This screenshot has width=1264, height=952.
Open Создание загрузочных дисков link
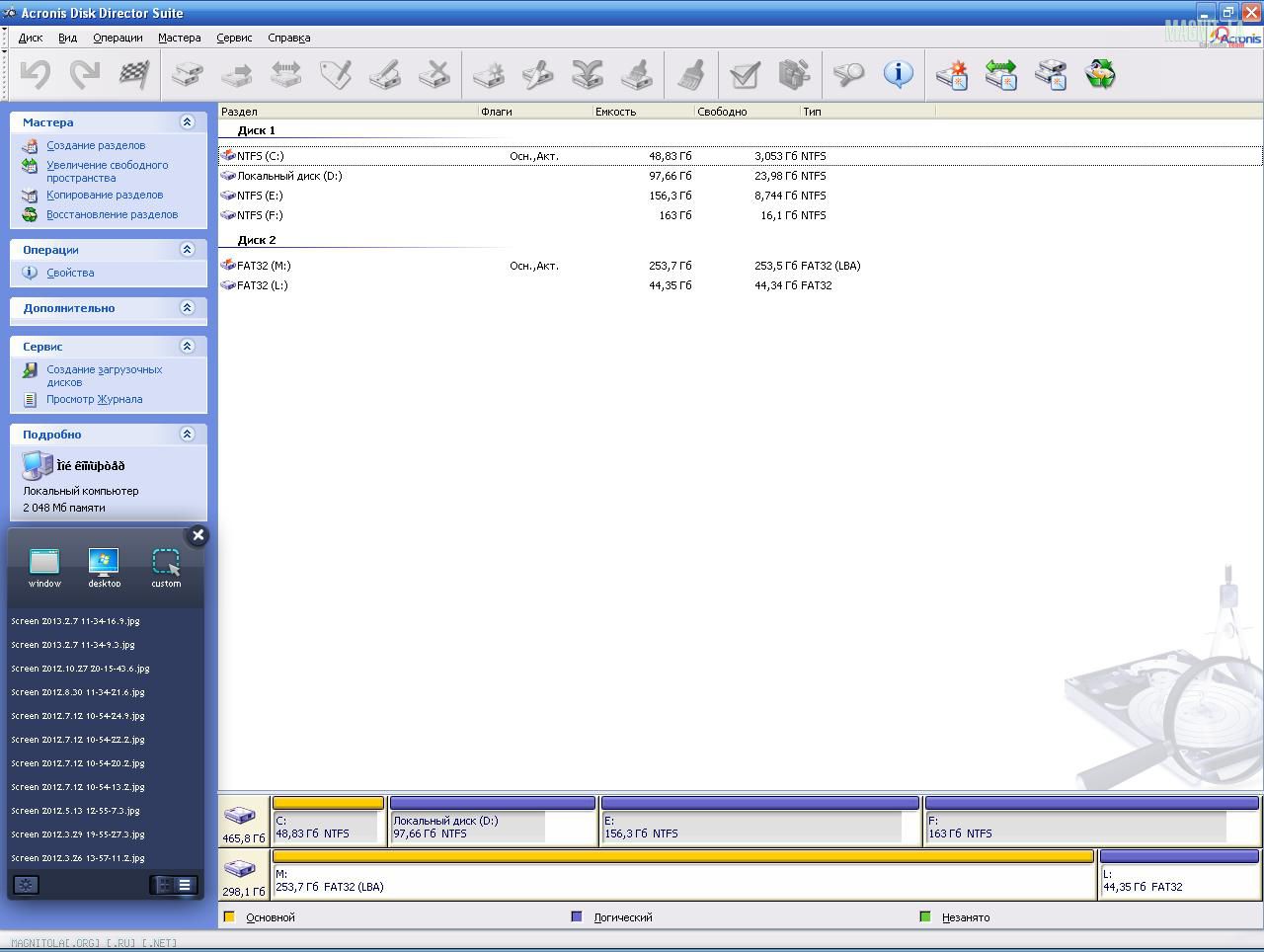pyautogui.click(x=104, y=375)
